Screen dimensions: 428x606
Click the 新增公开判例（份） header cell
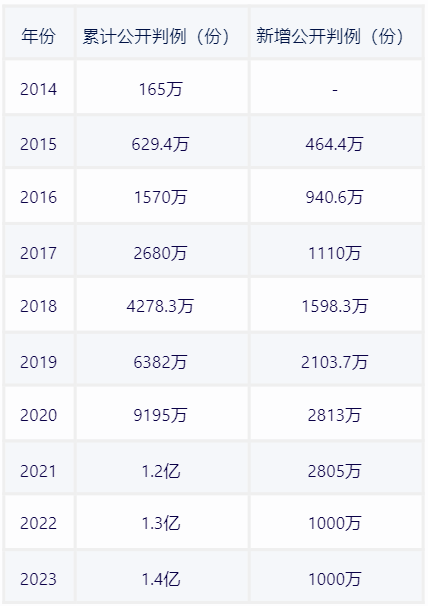[336, 33]
